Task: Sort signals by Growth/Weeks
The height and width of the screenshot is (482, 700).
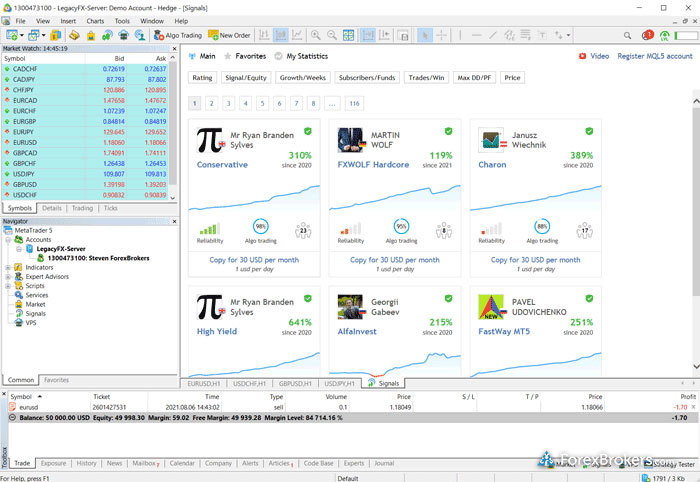Action: [x=303, y=78]
